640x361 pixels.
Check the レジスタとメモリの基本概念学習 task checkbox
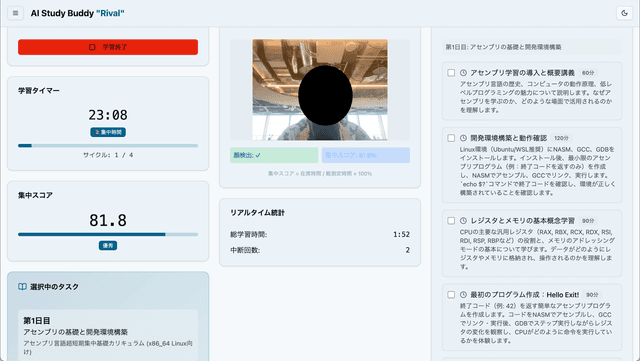[x=451, y=221]
